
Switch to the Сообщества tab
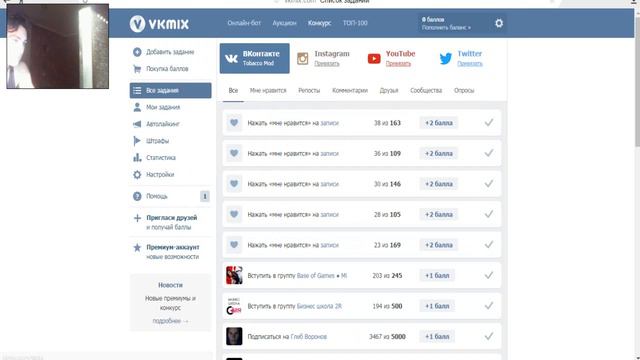pos(426,91)
